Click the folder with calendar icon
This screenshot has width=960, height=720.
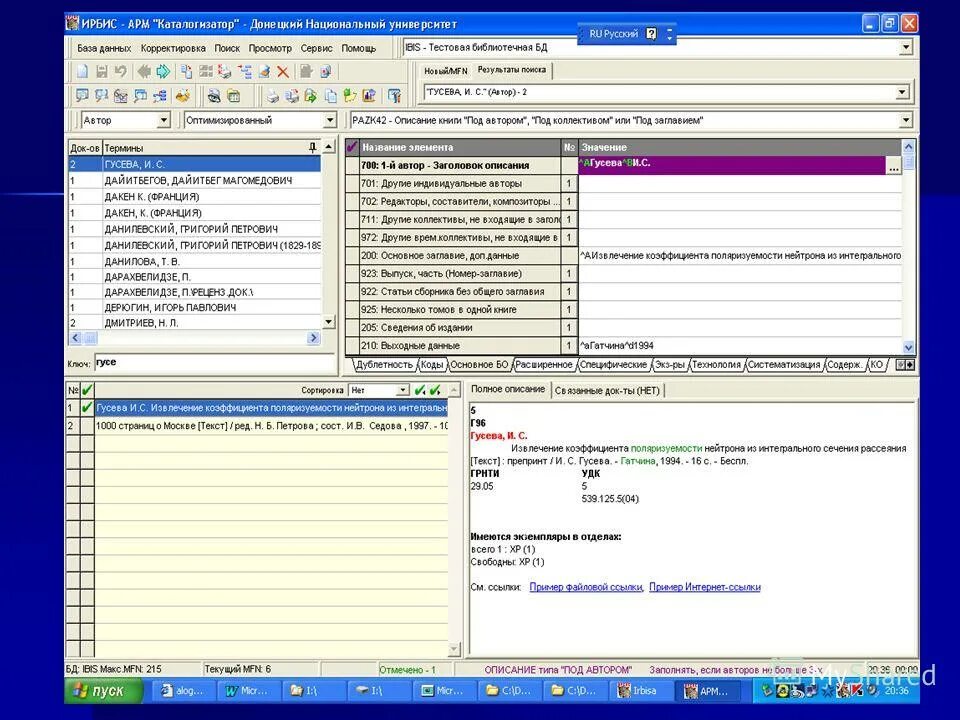tap(233, 96)
